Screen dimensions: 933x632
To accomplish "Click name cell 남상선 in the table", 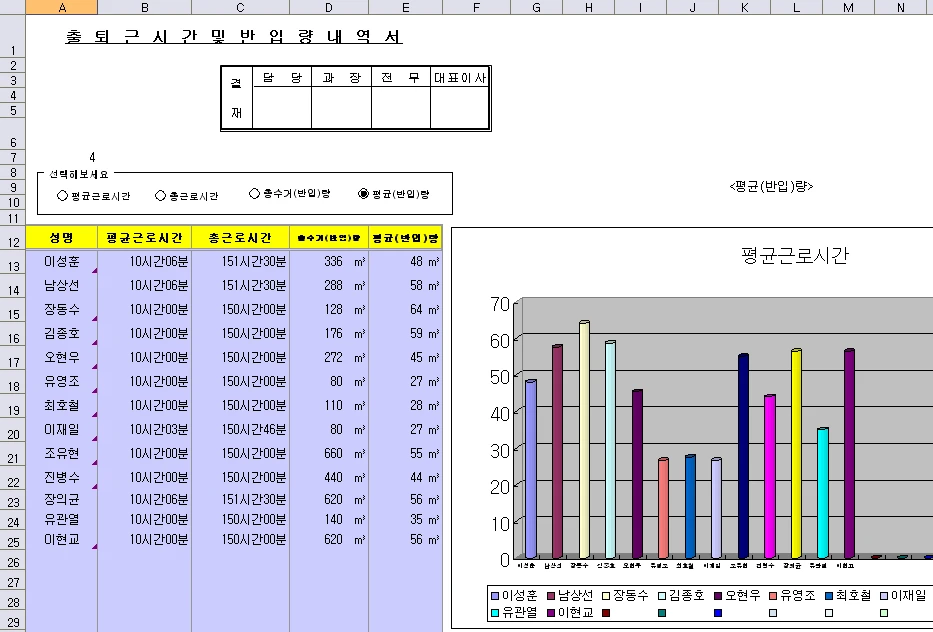I will click(62, 286).
